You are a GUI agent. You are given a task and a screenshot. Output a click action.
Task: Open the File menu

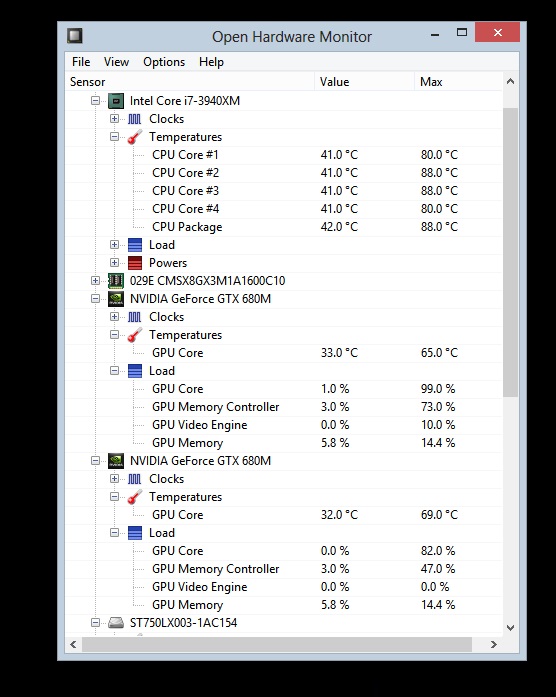point(81,62)
